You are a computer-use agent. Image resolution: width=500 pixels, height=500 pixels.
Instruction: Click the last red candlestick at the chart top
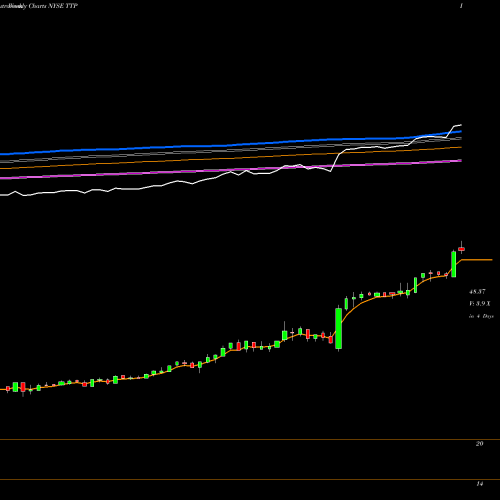point(462,249)
